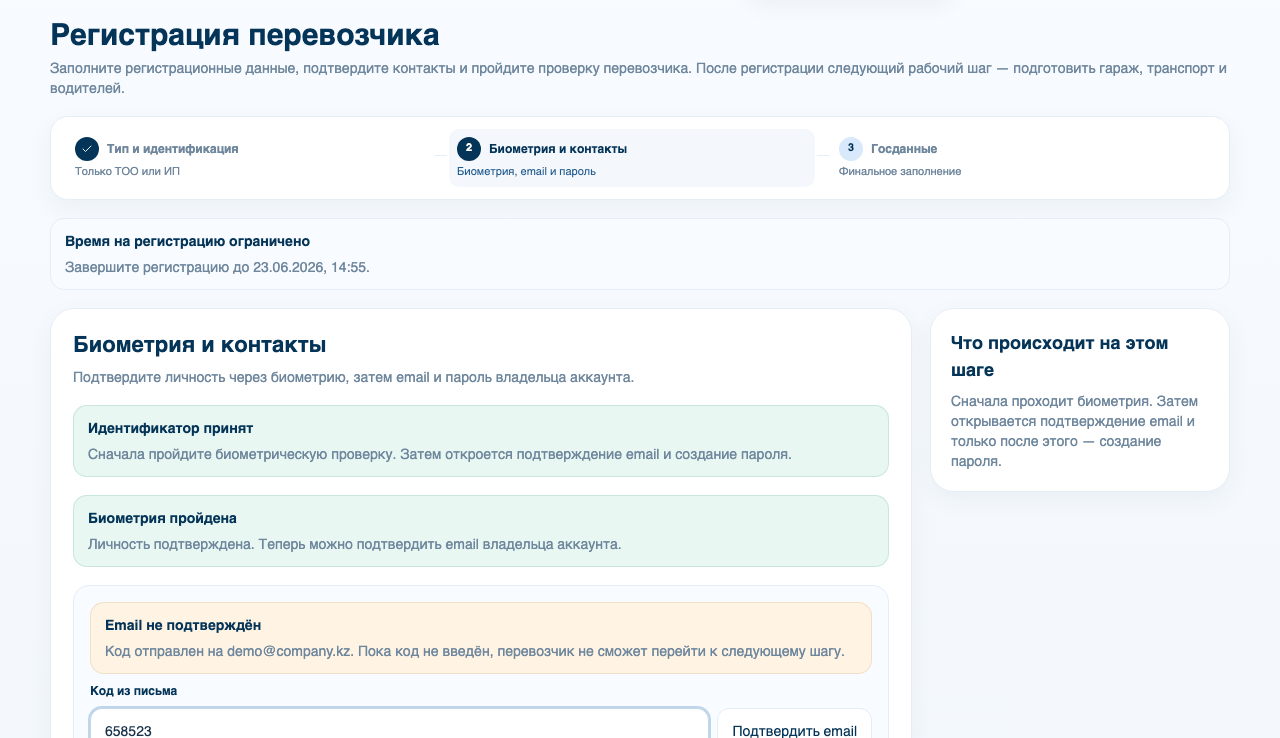
Task: Click the 'Биометрия, email и пароль' step subtitle
Action: pyautogui.click(x=526, y=171)
